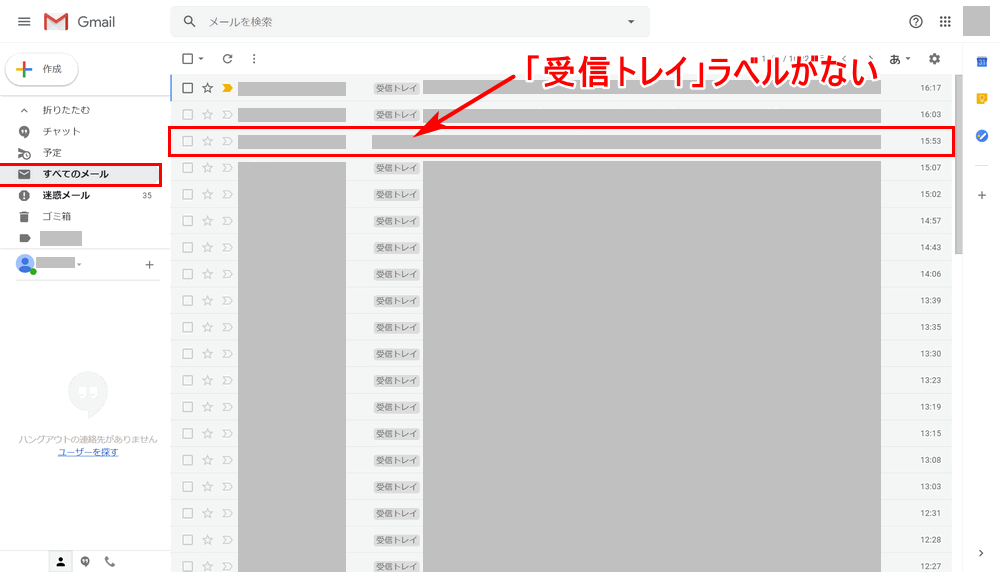Select the 16:17 email checkbox

pos(188,88)
